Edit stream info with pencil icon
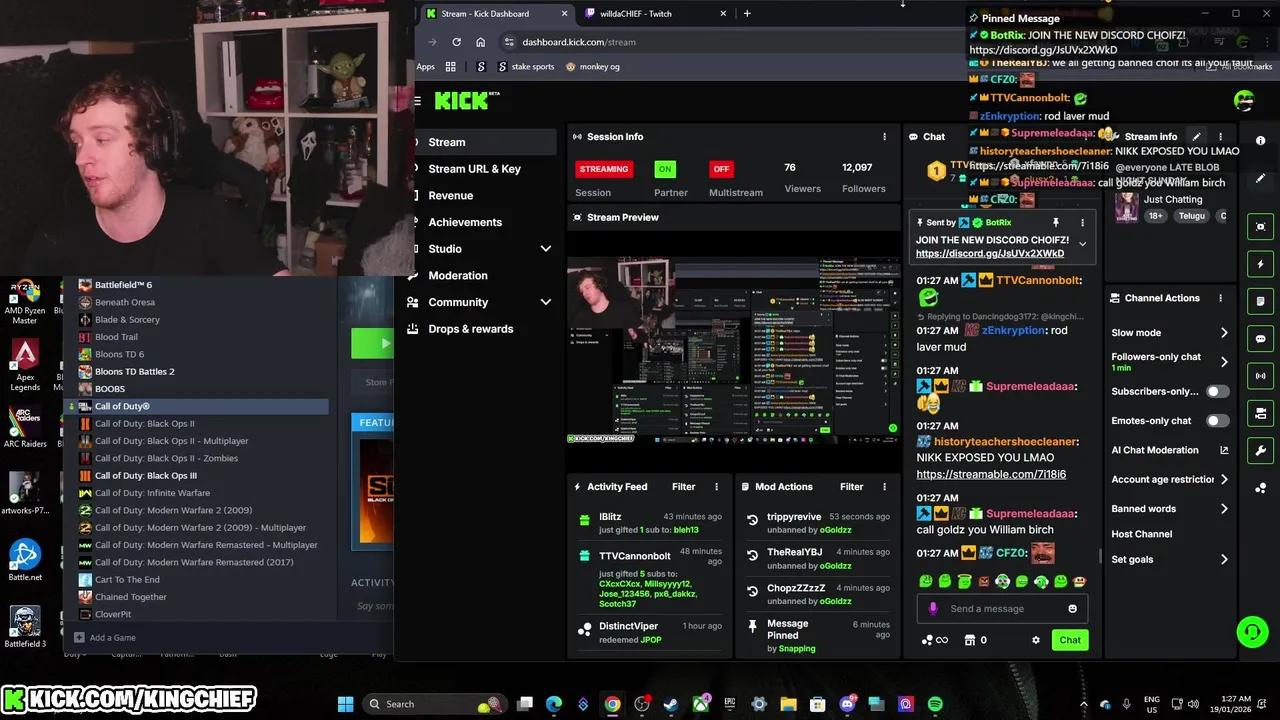Viewport: 1280px width, 720px height. 1196,137
